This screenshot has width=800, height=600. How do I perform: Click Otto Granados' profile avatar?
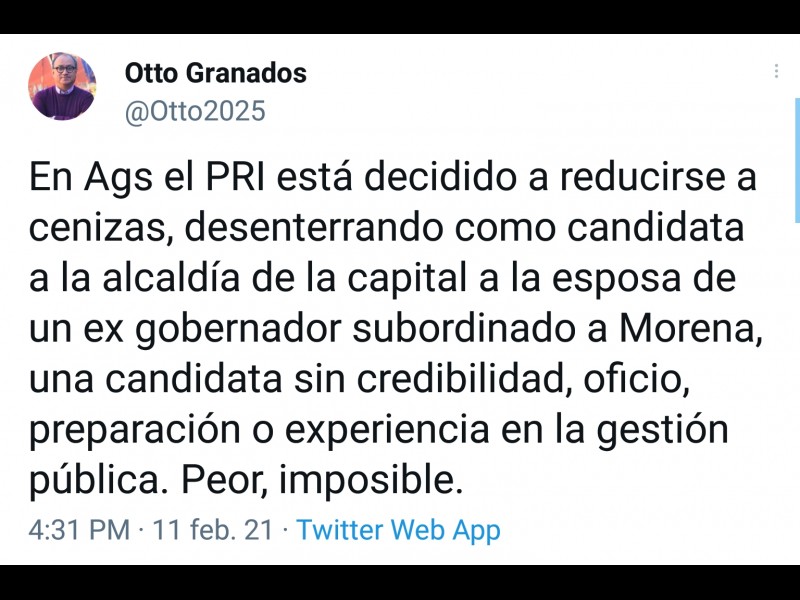(62, 87)
